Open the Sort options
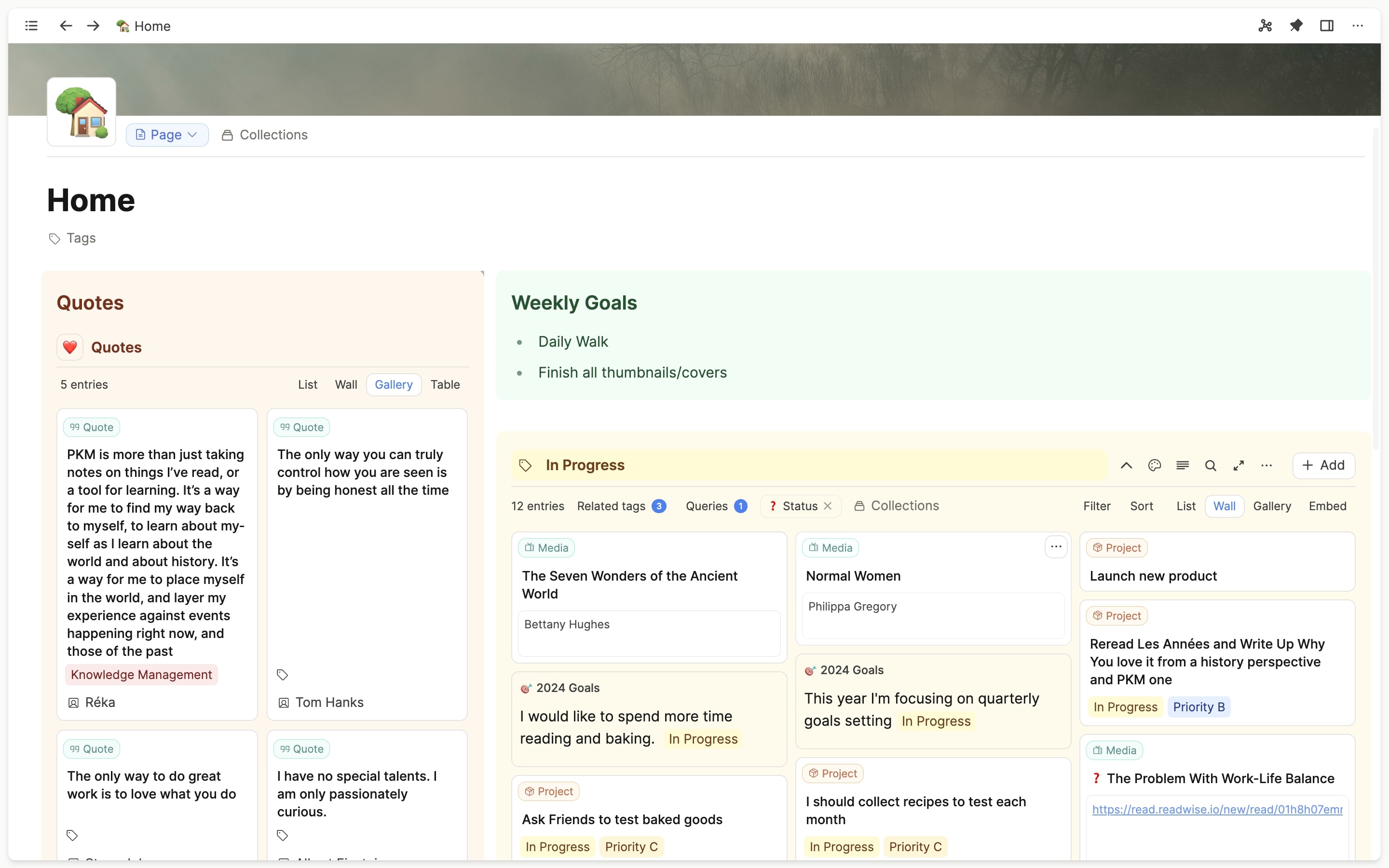Viewport: 1389px width, 868px height. click(1142, 506)
